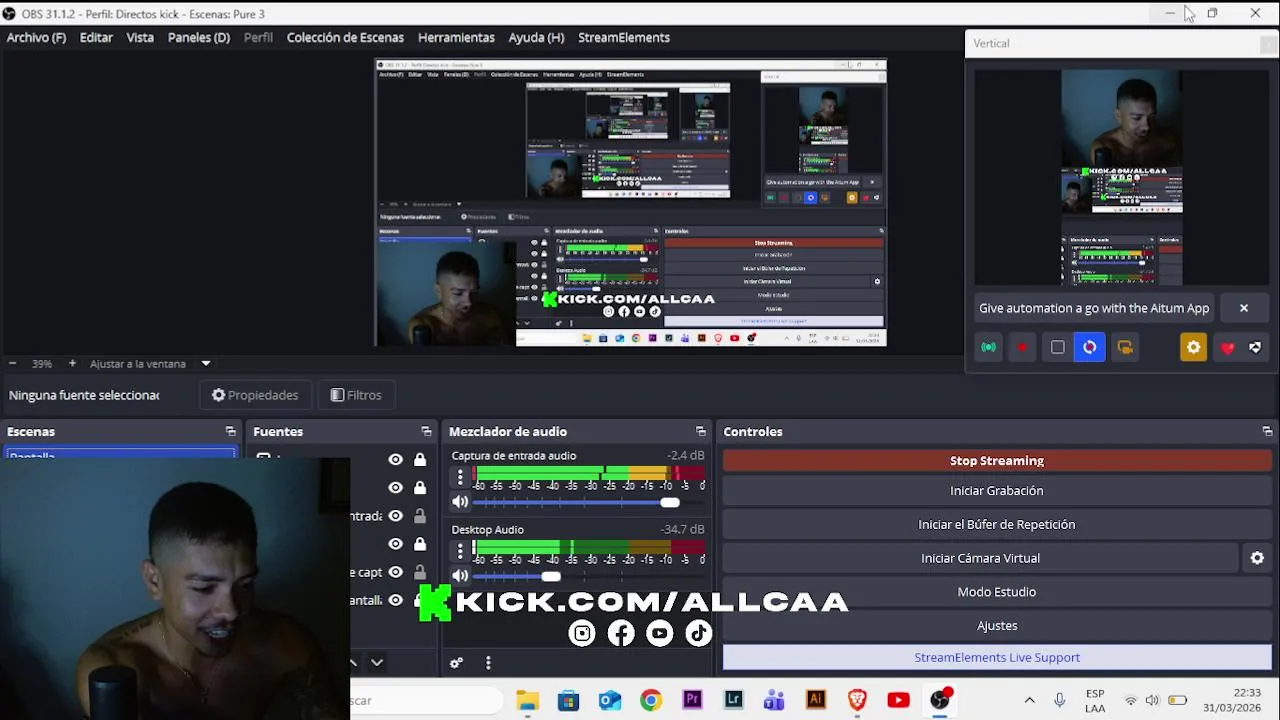Open StreamElements Live Support
This screenshot has width=1280, height=720.
997,657
